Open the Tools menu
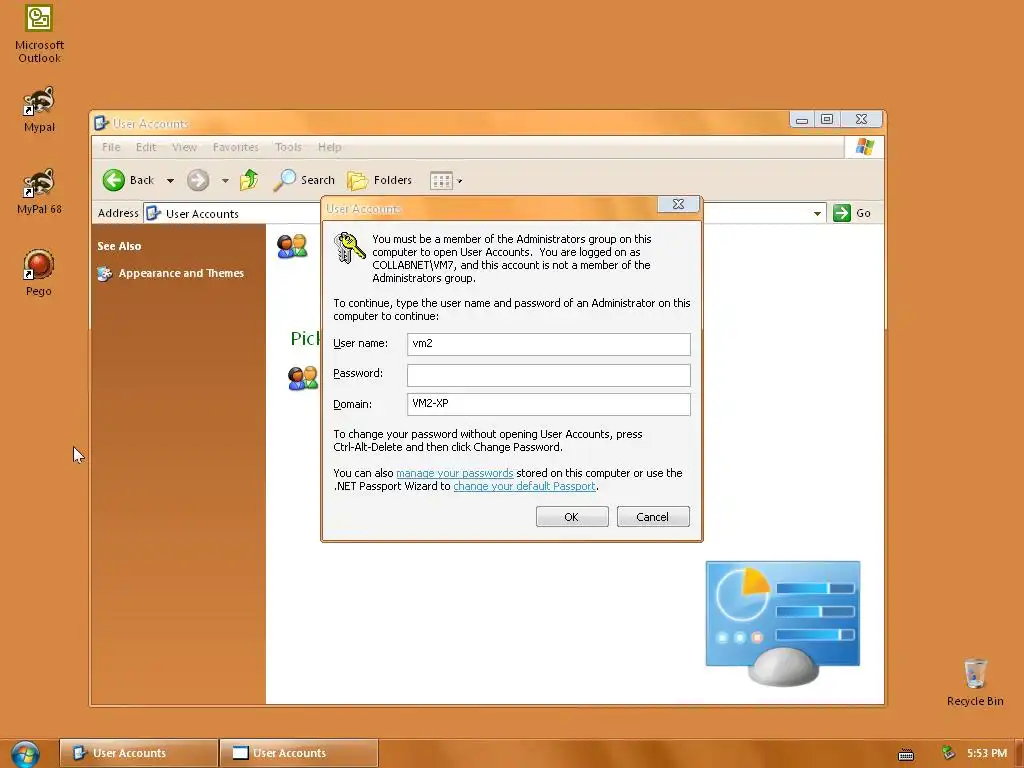Image resolution: width=1024 pixels, height=768 pixels. [288, 148]
